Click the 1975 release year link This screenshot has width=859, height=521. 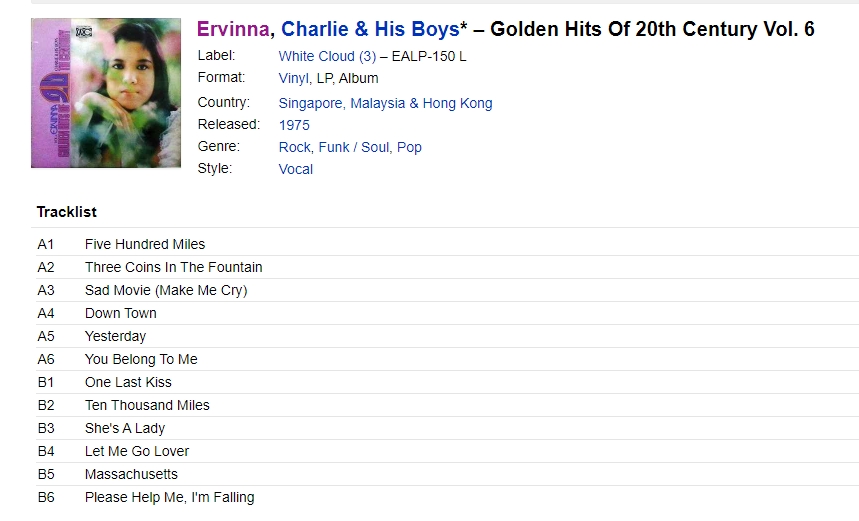pyautogui.click(x=294, y=125)
